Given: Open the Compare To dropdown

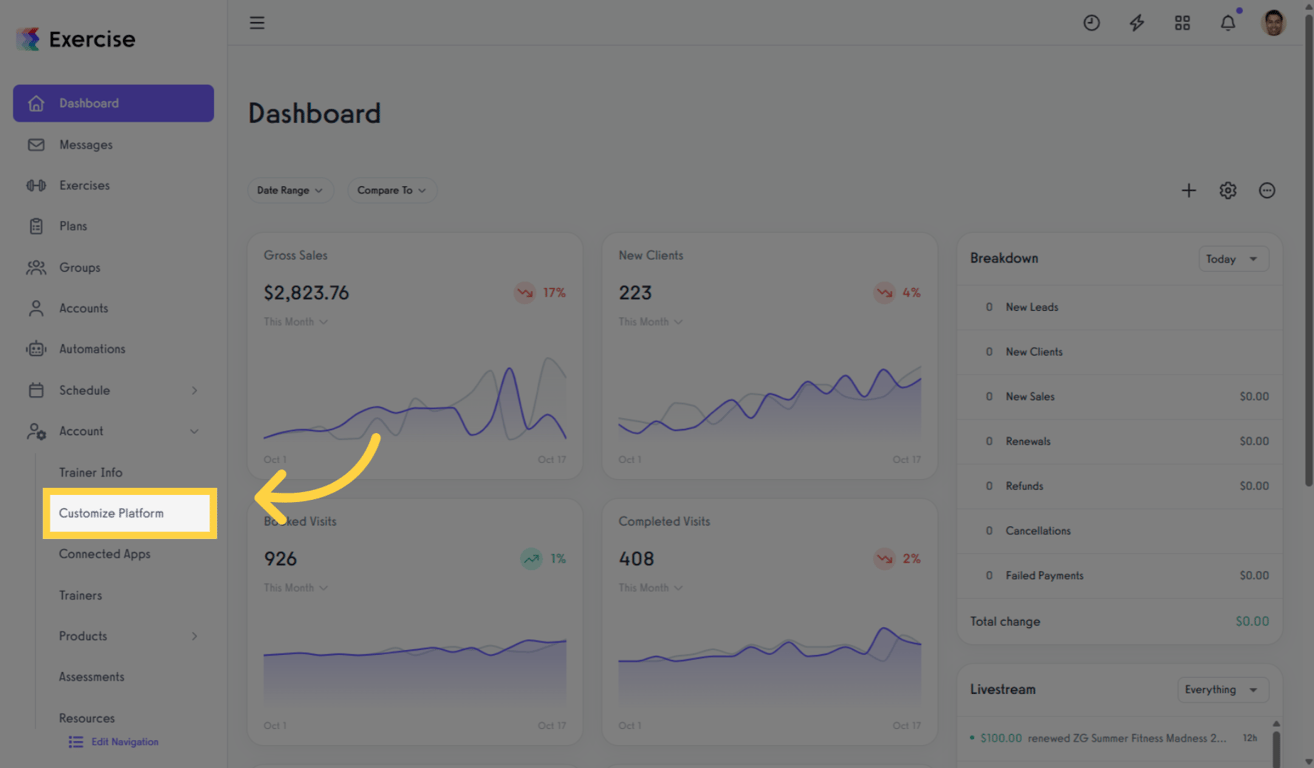Looking at the screenshot, I should tap(392, 190).
